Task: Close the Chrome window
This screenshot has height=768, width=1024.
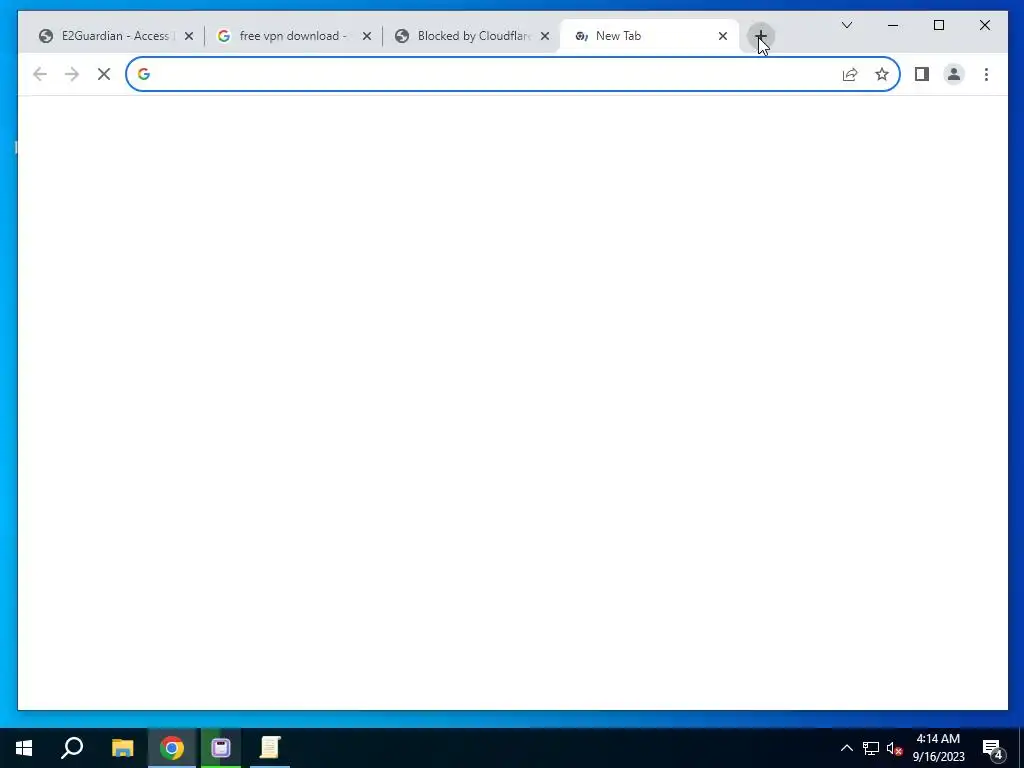Action: tap(985, 25)
